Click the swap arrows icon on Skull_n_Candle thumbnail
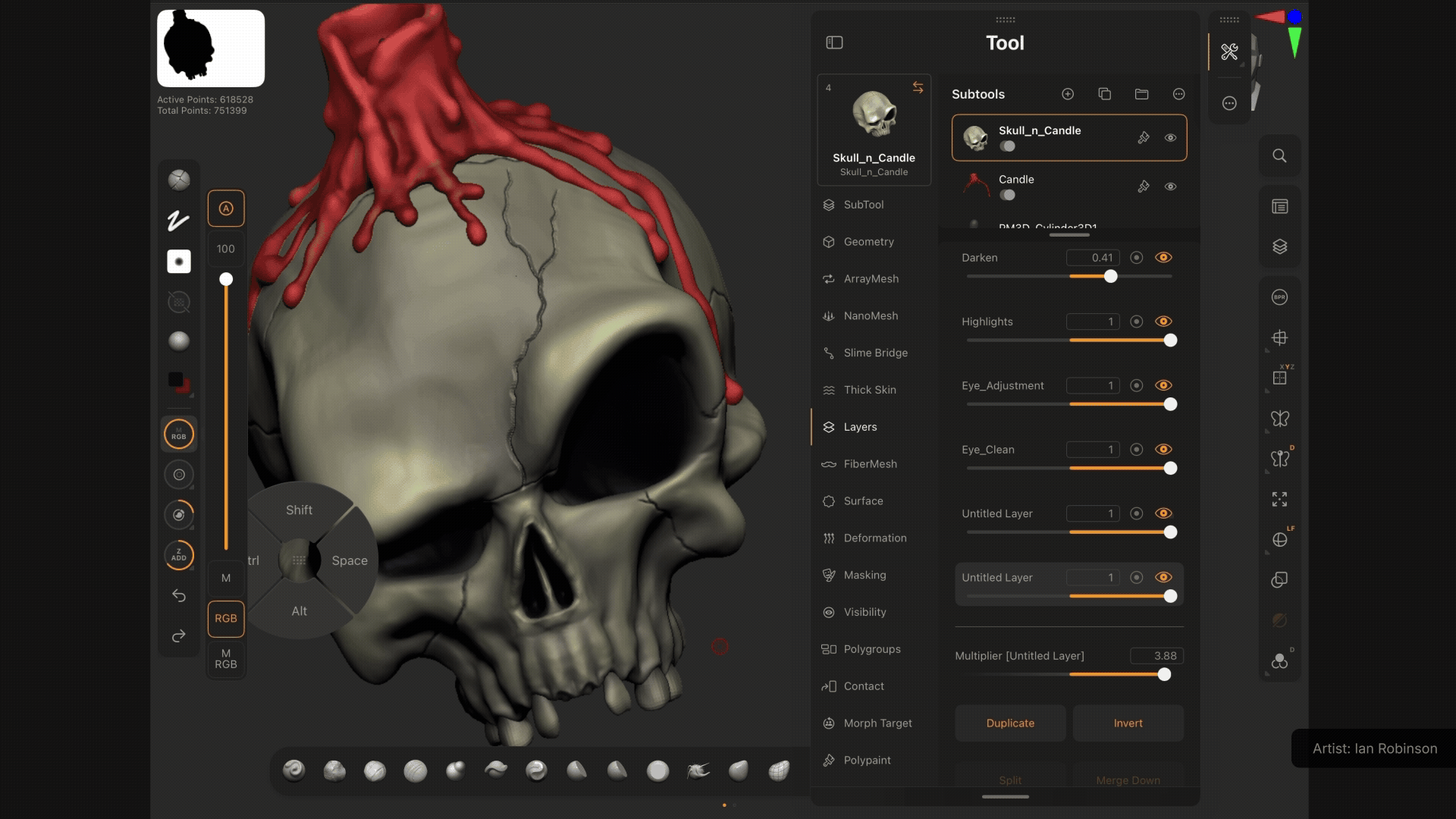The width and height of the screenshot is (1456, 819). click(x=918, y=88)
